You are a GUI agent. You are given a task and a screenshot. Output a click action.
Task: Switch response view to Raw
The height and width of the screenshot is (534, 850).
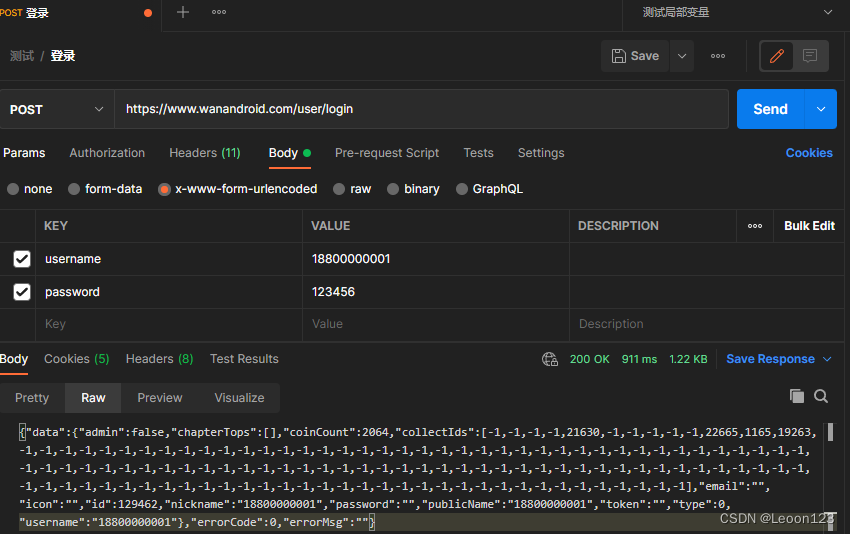[x=93, y=398]
